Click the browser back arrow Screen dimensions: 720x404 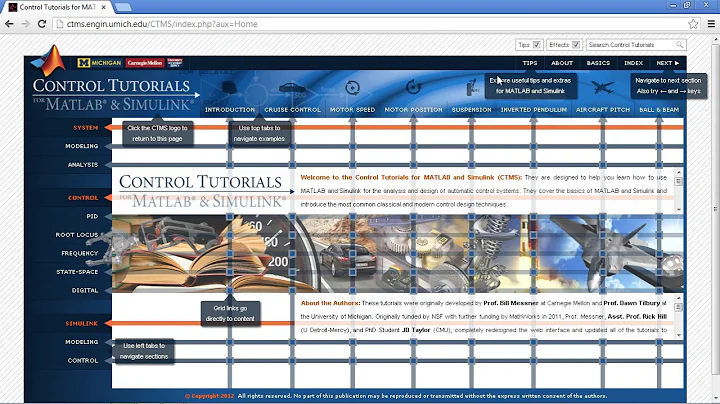point(9,24)
